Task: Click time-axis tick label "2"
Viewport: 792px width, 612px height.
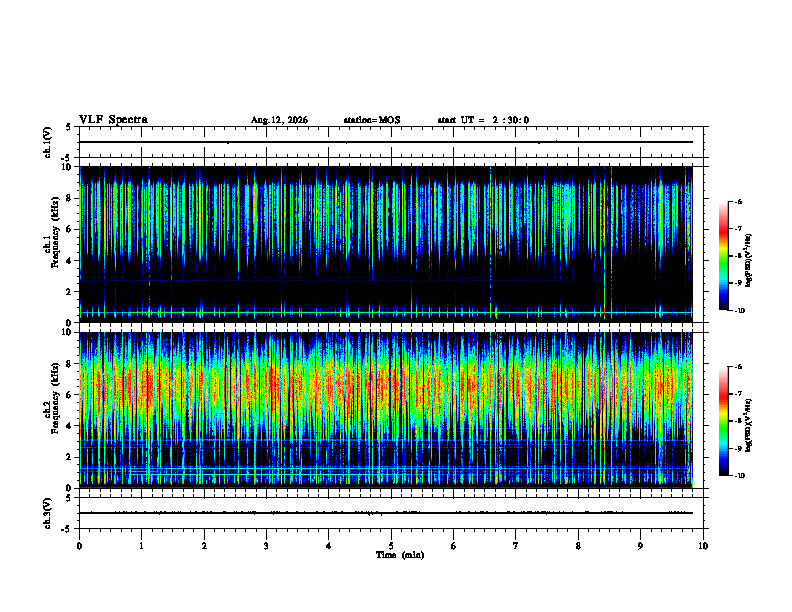Action: tap(204, 546)
